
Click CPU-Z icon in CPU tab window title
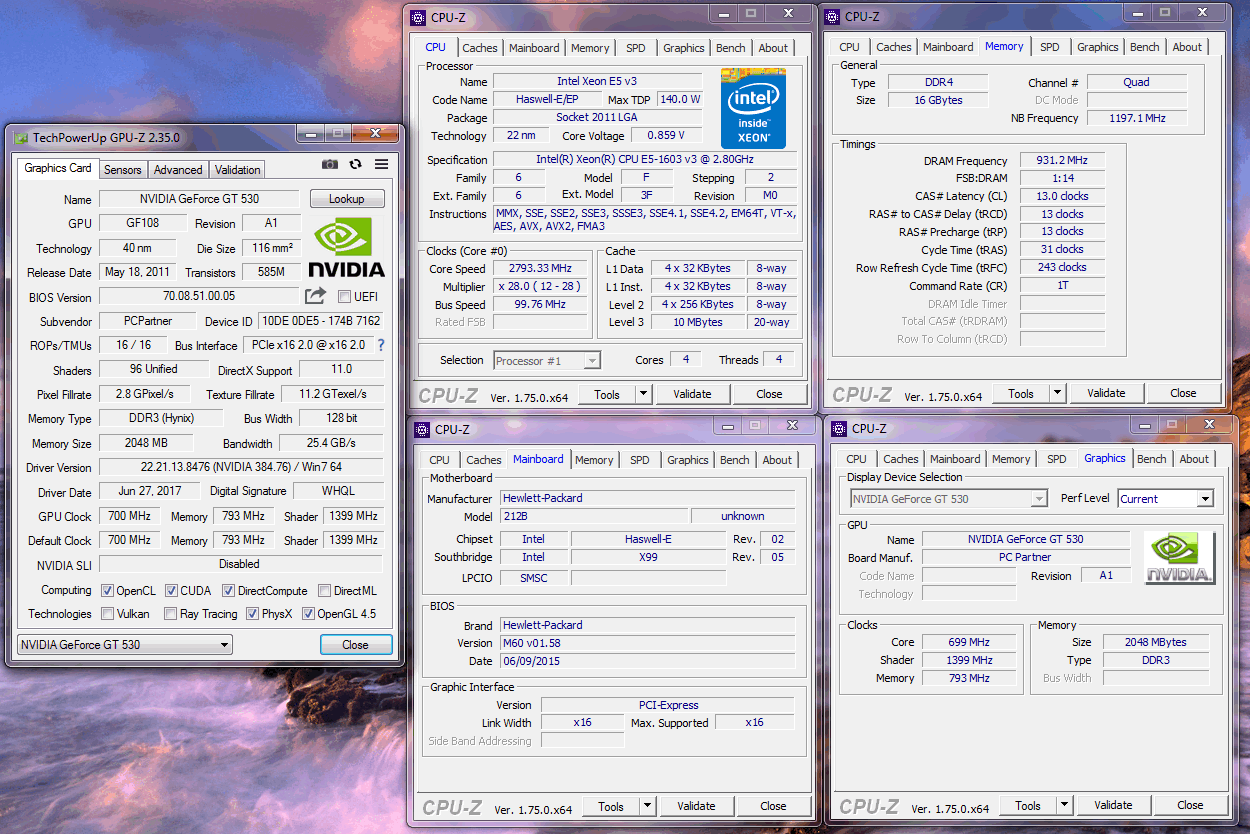pos(417,17)
